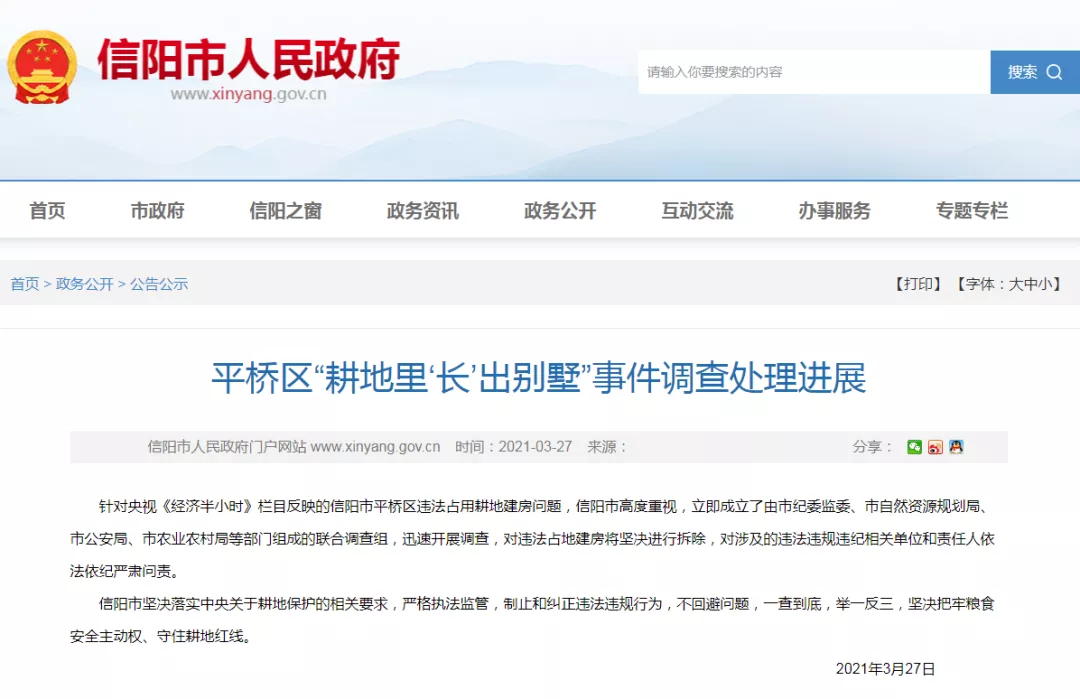This screenshot has width=1080, height=699.
Task: Share the article via WeChat icon
Action: coord(914,447)
